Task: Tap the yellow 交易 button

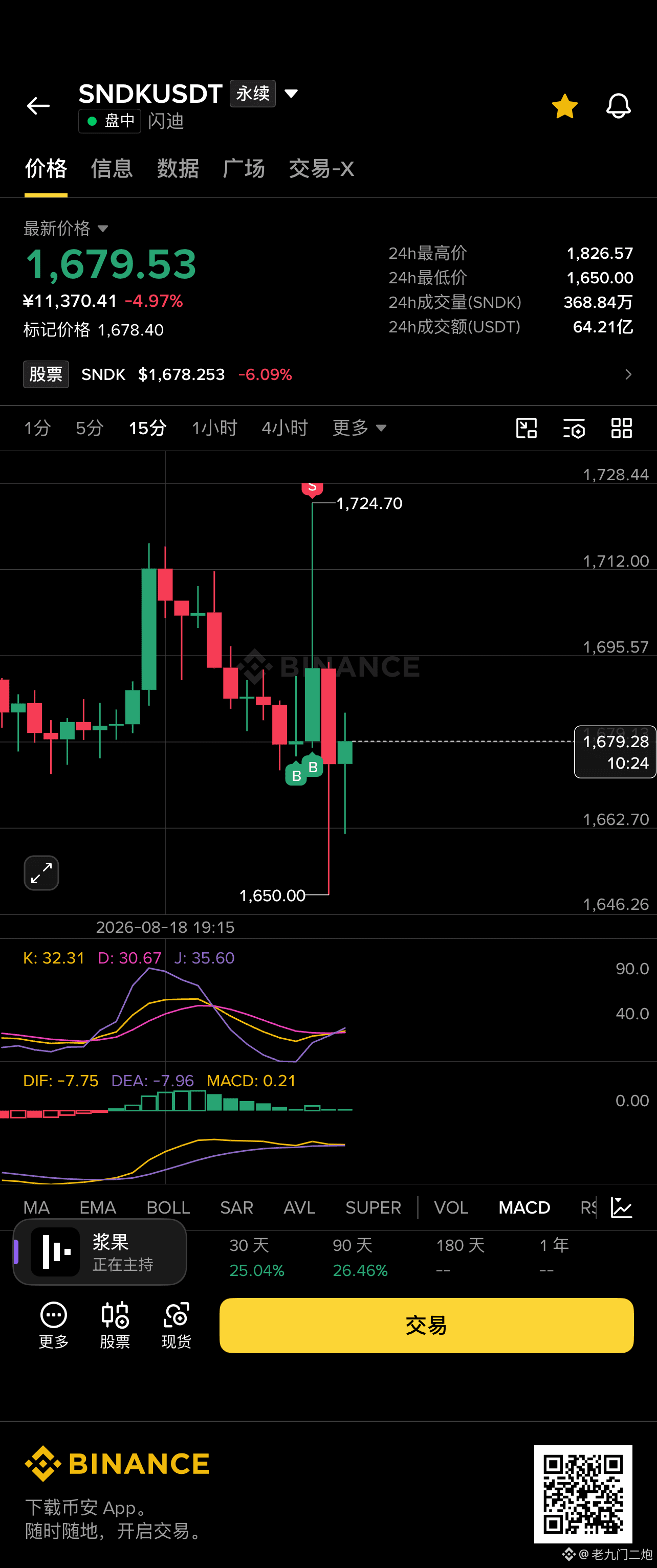Action: point(426,1325)
